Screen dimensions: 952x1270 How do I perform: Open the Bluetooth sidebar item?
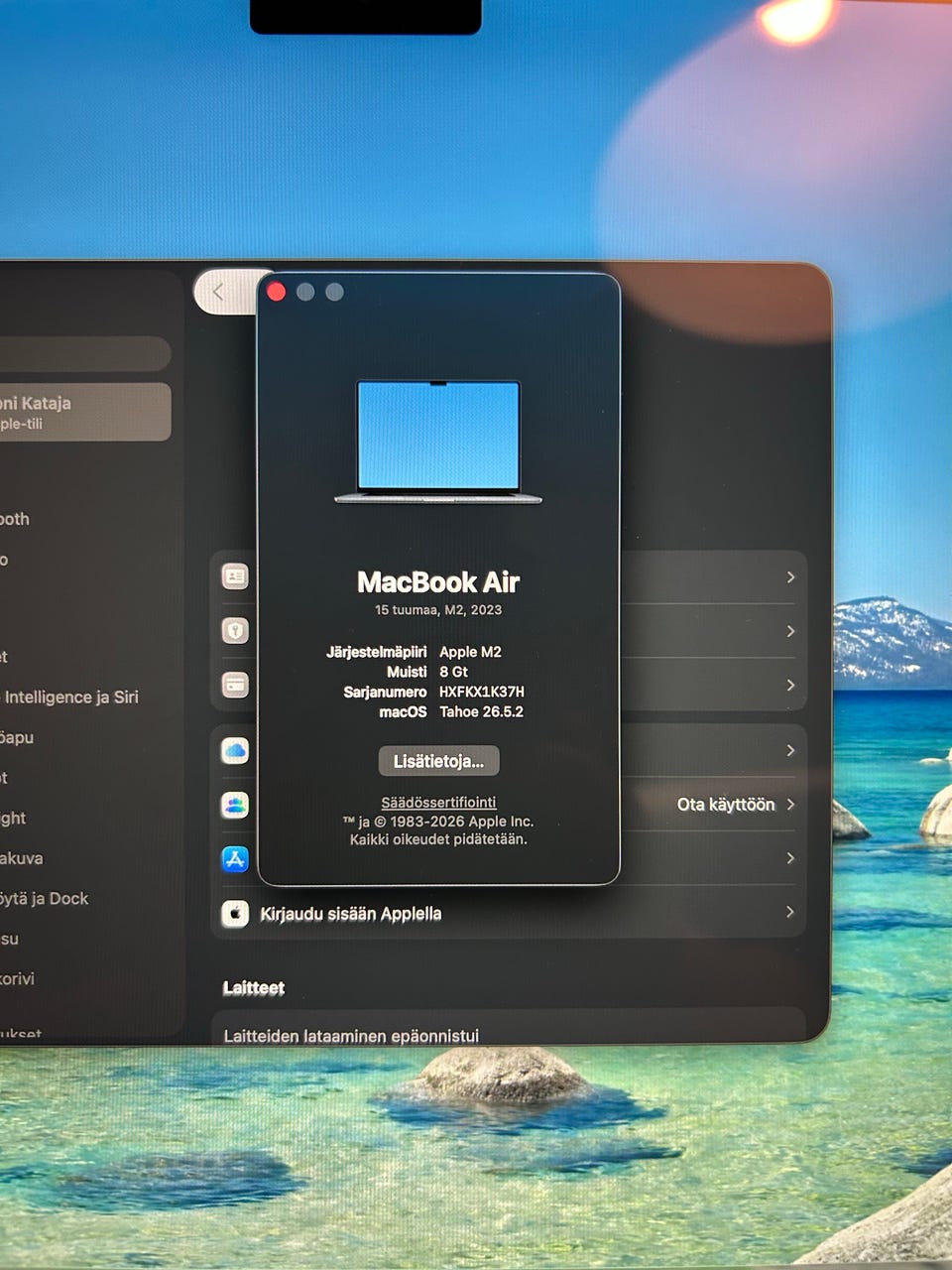[16, 519]
